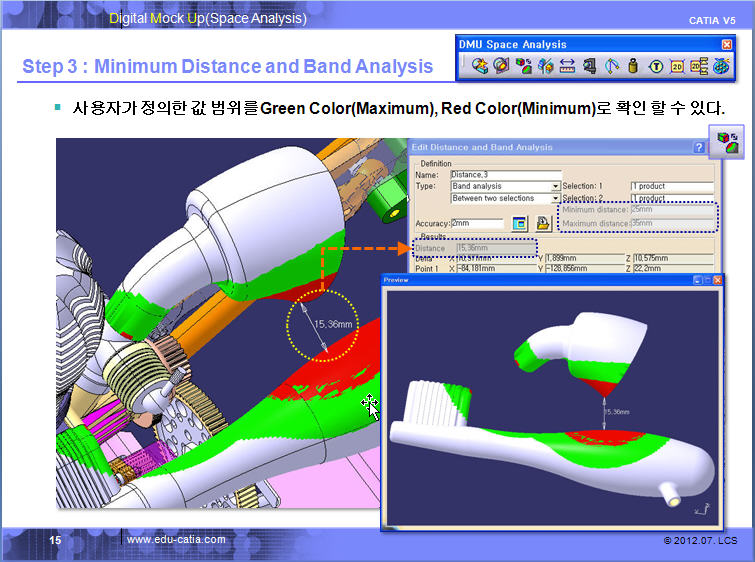755x562 pixels.
Task: Click the help question mark in dialog title
Action: click(699, 147)
